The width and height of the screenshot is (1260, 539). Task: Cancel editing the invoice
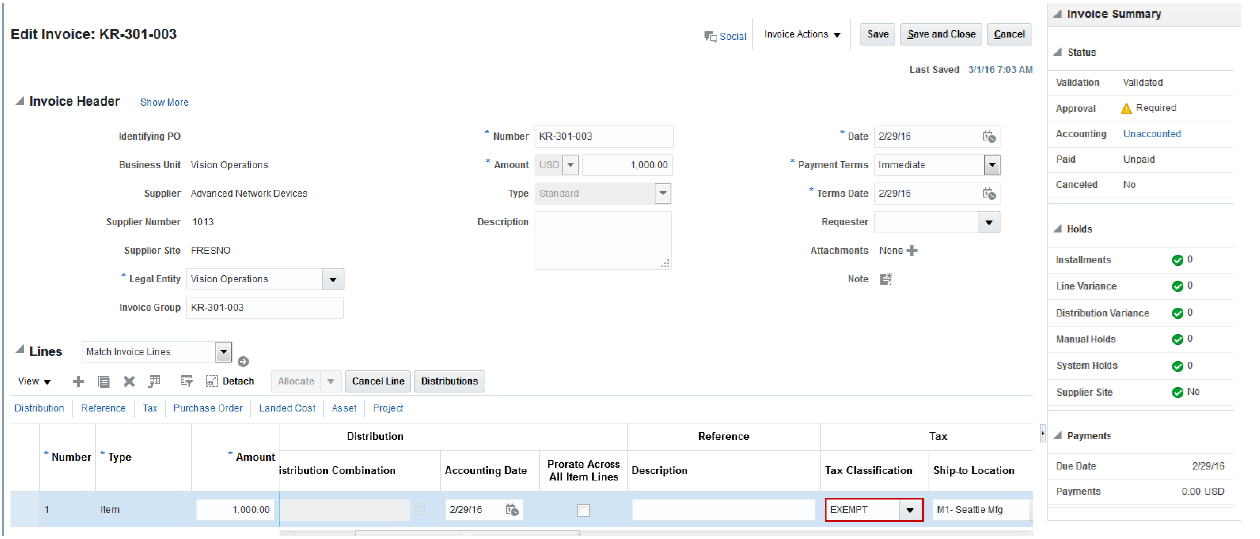click(x=1010, y=34)
